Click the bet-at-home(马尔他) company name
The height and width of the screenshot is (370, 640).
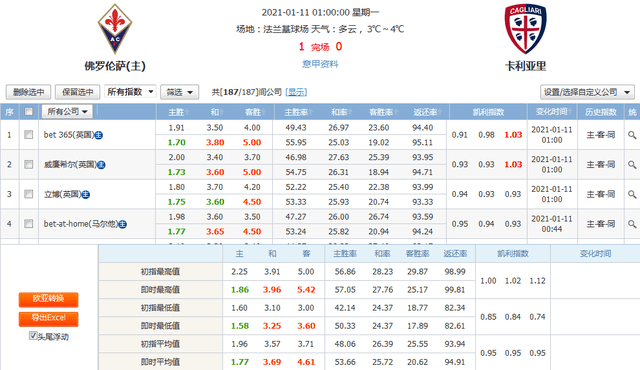pyautogui.click(x=81, y=224)
